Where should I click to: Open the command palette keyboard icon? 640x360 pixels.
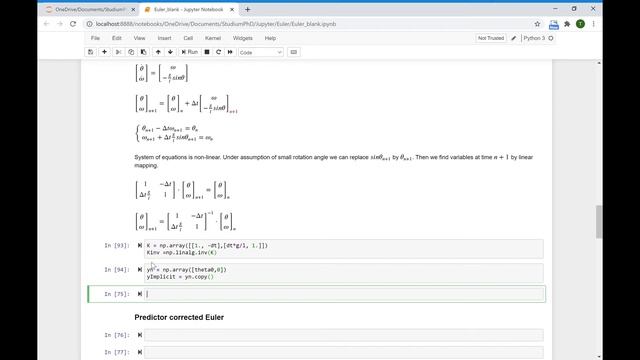(293, 52)
